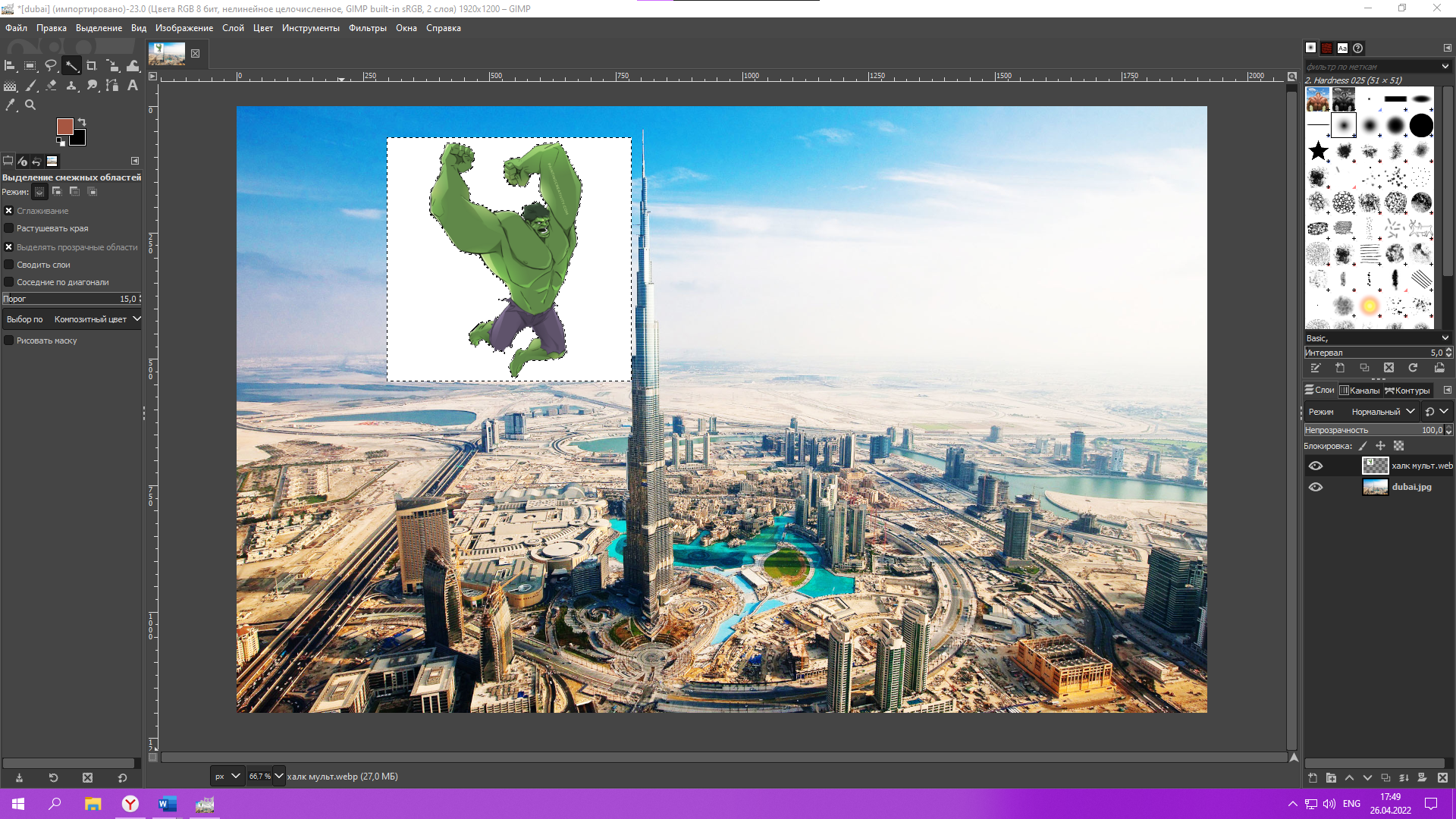Screen dimensions: 1456x819
Task: Open the Device Status tab icon
Action: coord(22,161)
